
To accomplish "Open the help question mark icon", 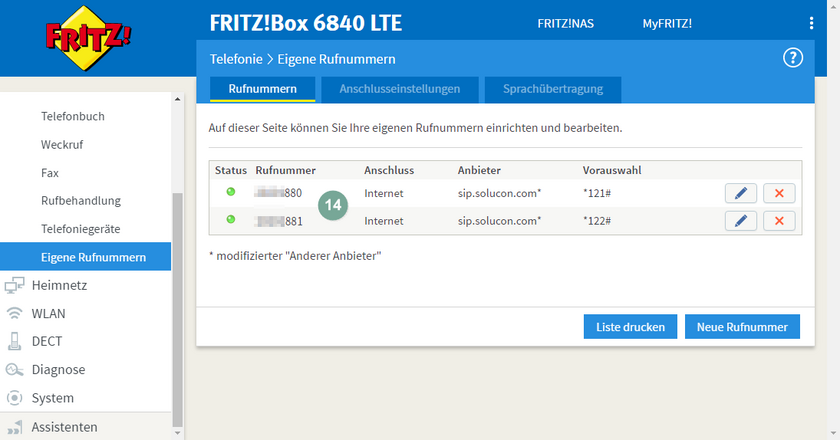I will (793, 57).
